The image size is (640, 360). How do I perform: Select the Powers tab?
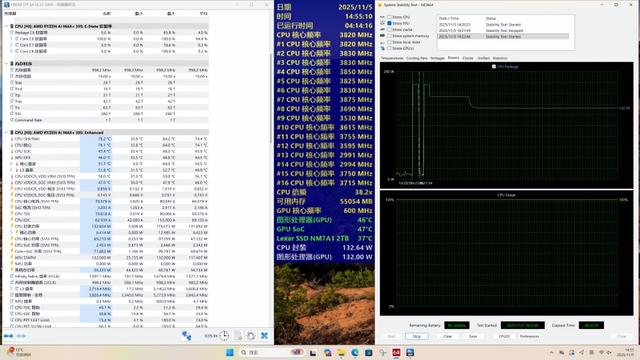click(453, 58)
